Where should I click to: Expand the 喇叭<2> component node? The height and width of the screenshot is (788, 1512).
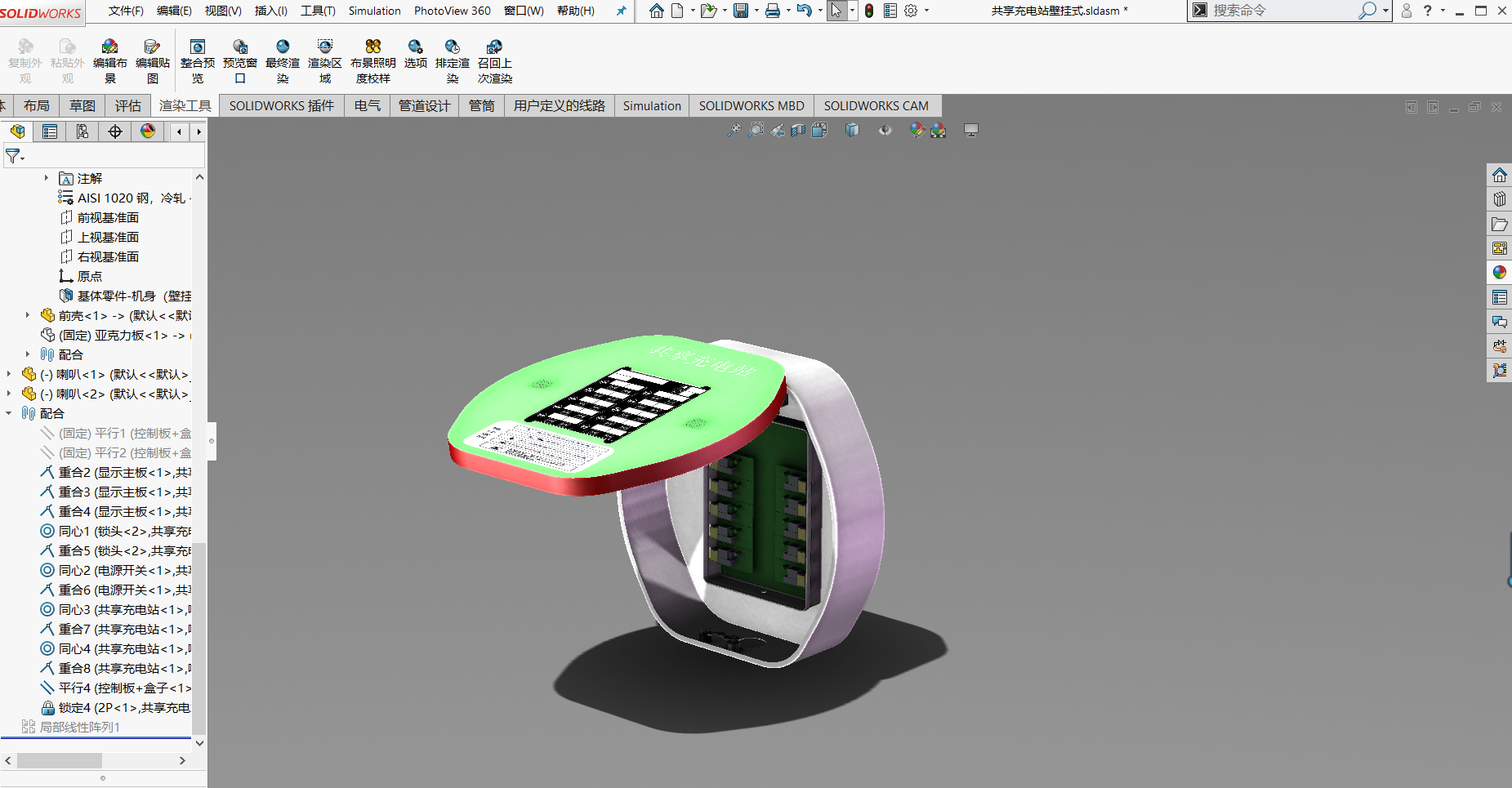pyautogui.click(x=9, y=394)
